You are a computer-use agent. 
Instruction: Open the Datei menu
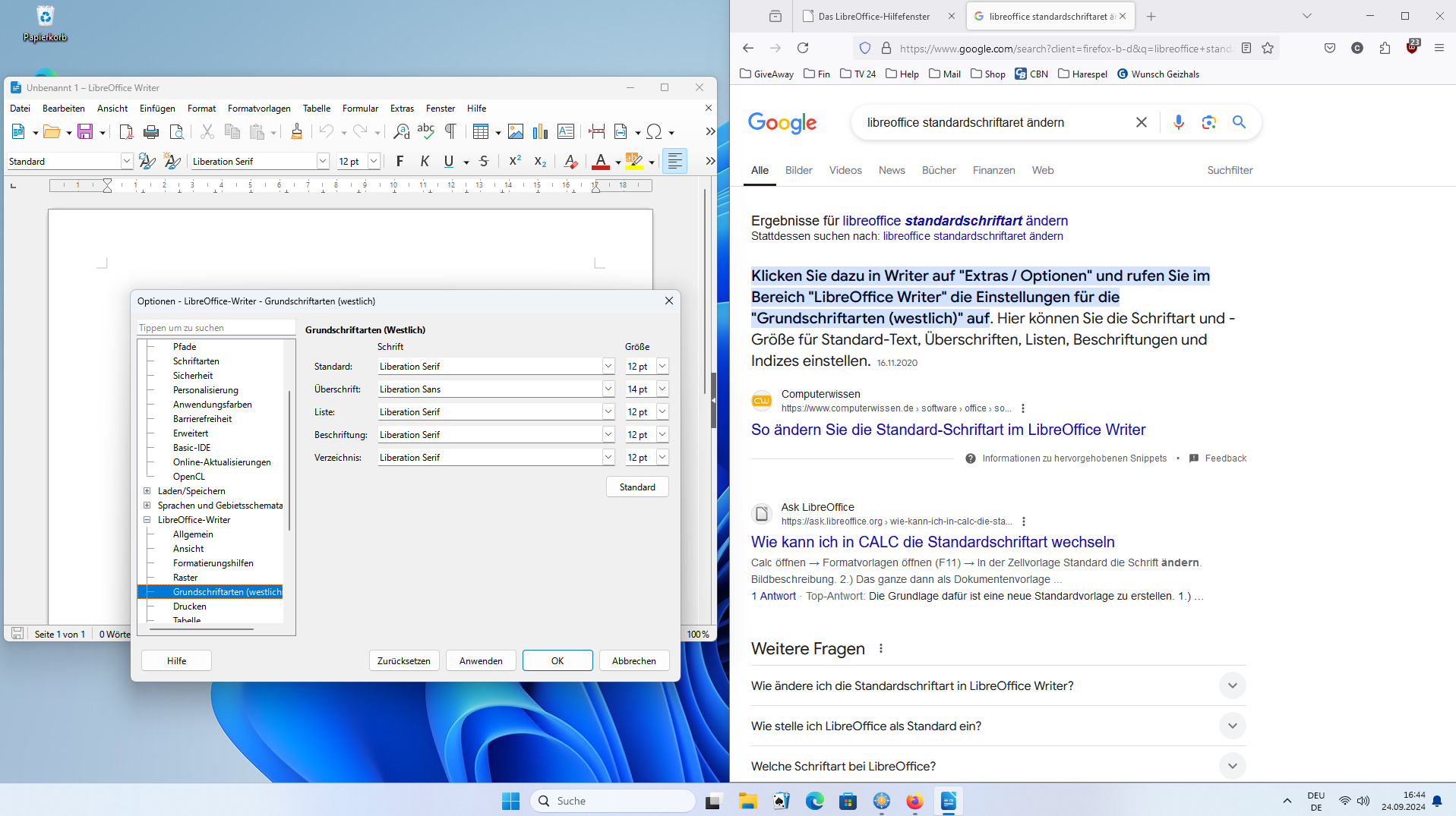[x=20, y=109]
